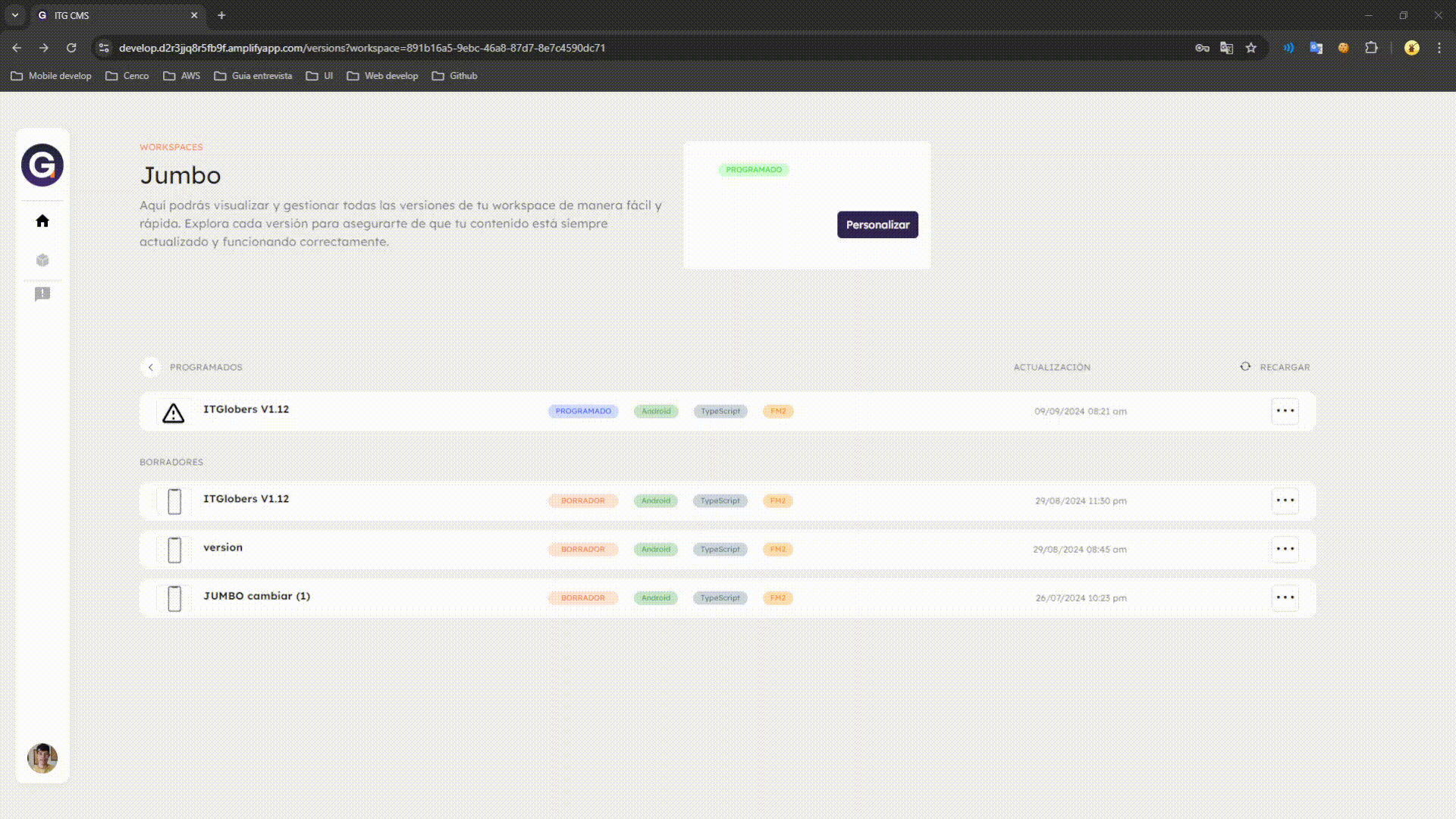
Task: Open the Chrome profile avatar
Action: (x=1412, y=48)
